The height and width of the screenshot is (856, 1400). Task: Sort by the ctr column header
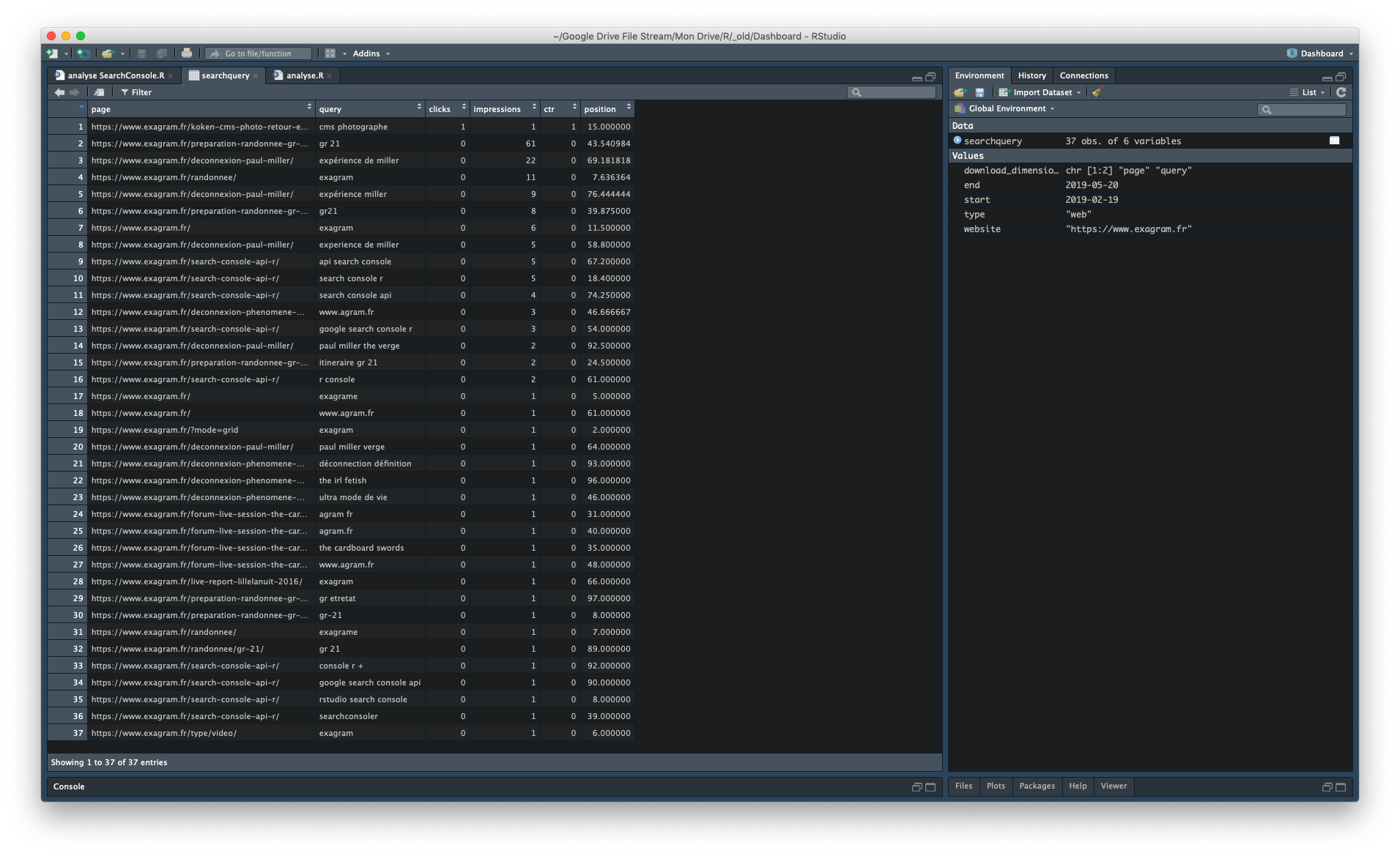(560, 108)
